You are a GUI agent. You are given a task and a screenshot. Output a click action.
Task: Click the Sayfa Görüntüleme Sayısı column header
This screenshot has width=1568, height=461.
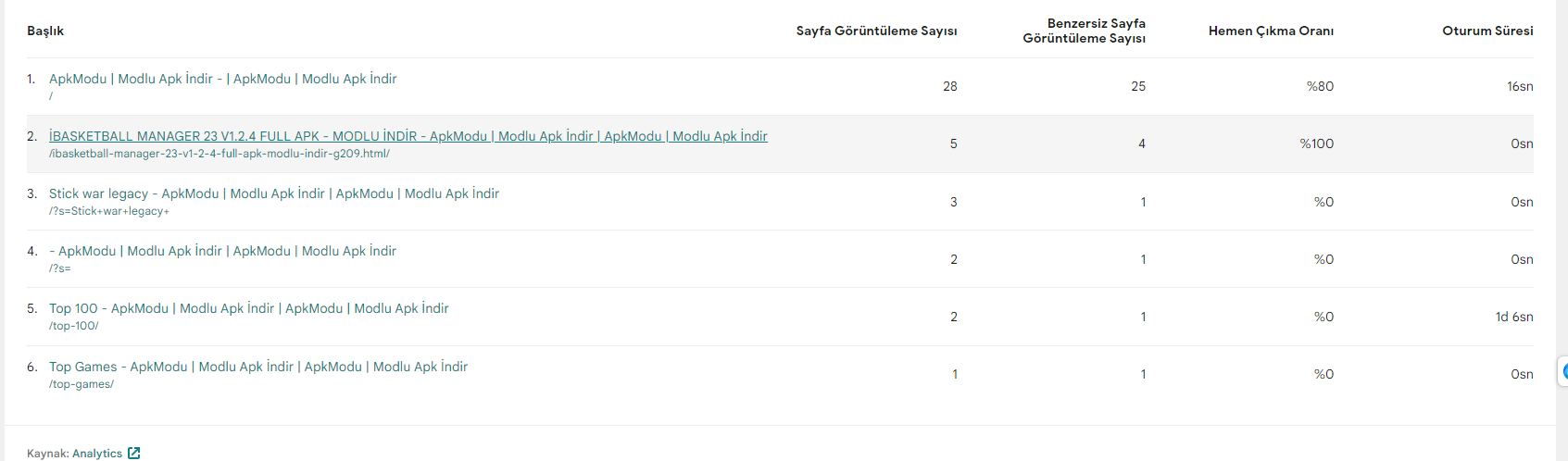pos(876,31)
